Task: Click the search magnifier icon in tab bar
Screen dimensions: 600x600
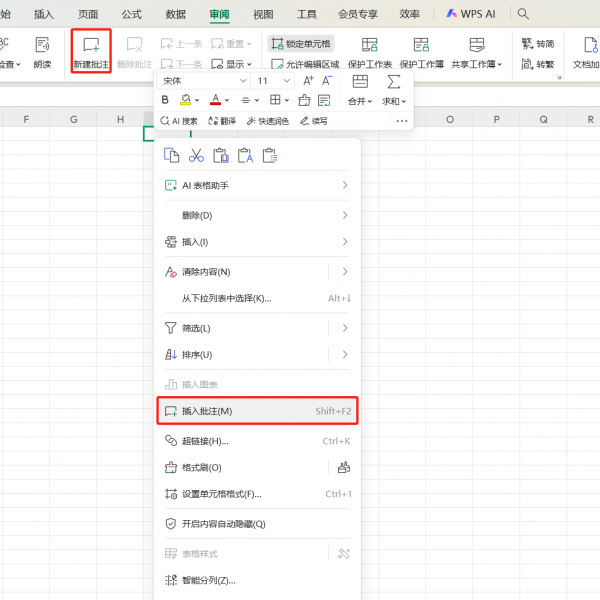Action: pos(523,14)
